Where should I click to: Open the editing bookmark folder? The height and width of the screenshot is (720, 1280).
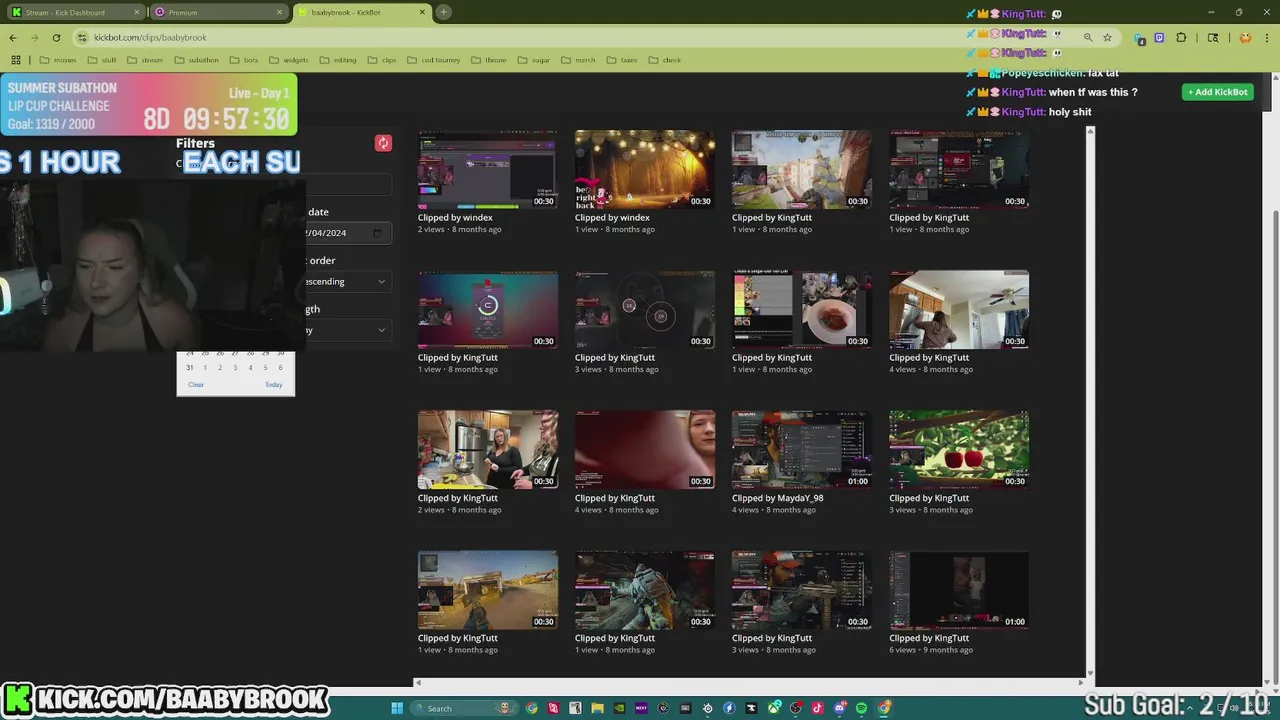pos(338,60)
